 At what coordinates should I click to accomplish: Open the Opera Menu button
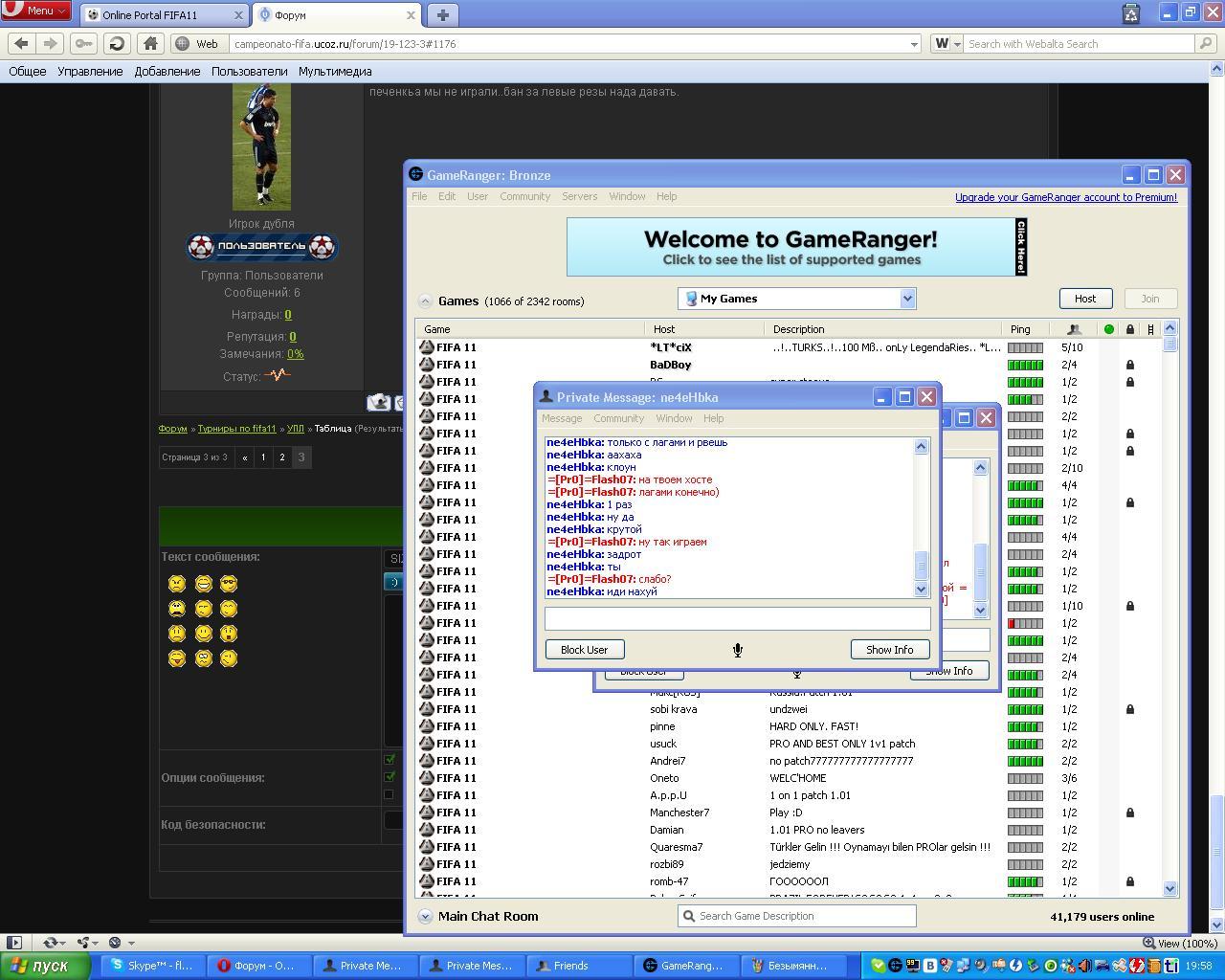click(36, 11)
